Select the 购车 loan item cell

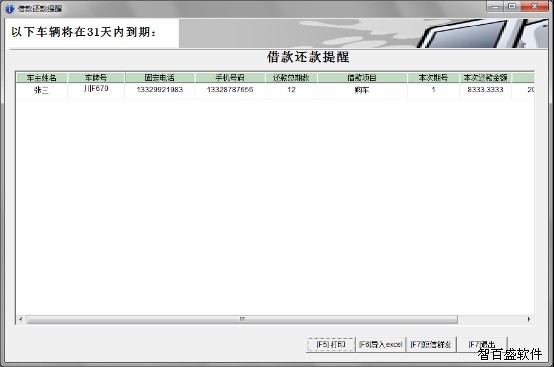tap(362, 90)
